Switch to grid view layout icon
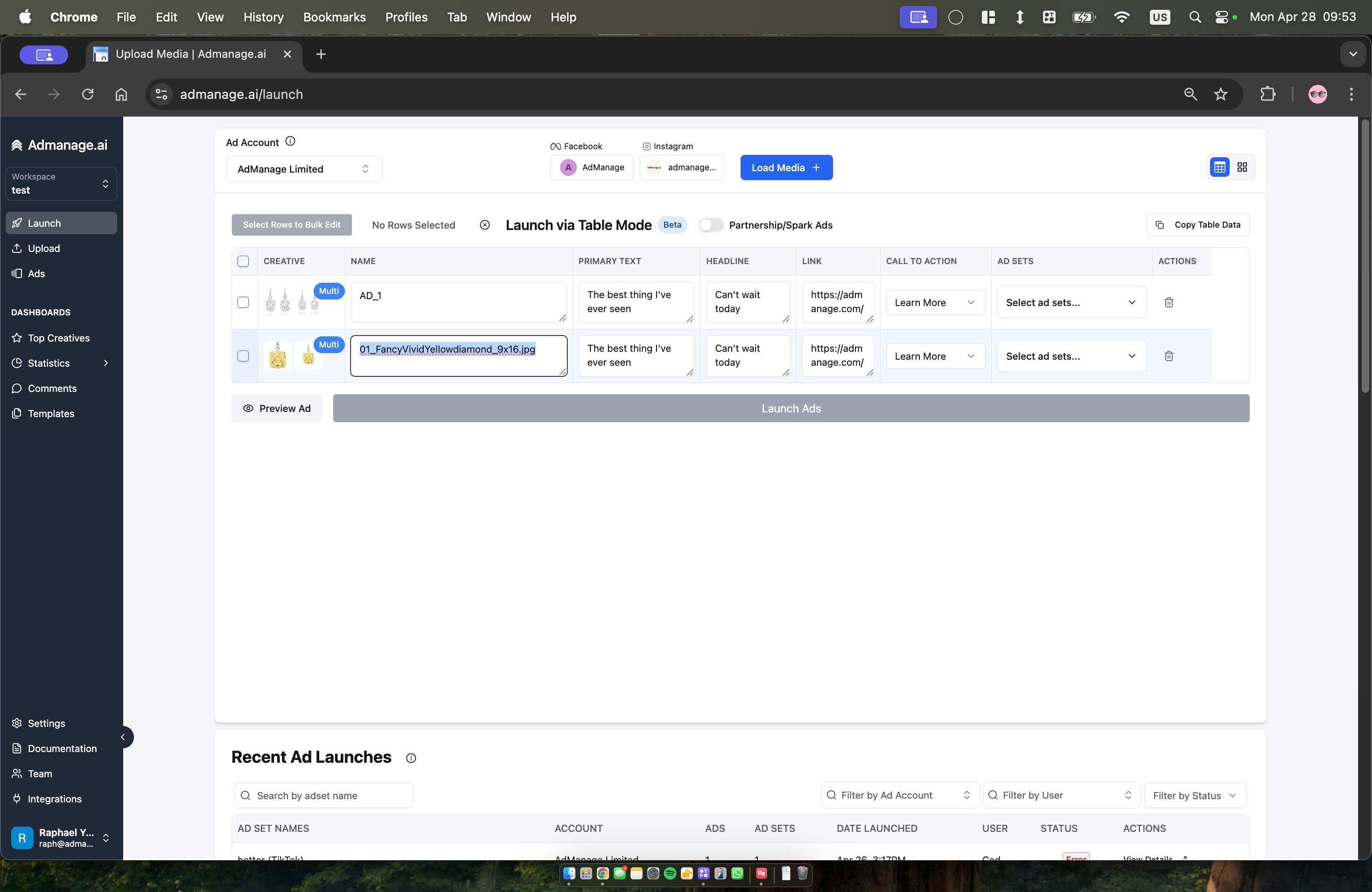 1242,167
